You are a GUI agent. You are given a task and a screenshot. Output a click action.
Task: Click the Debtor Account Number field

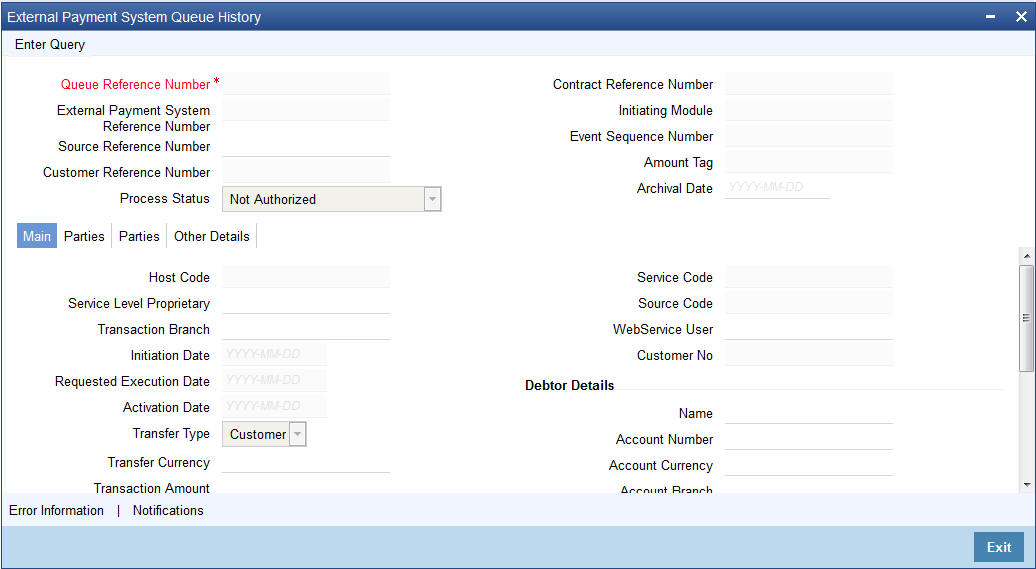[809, 439]
